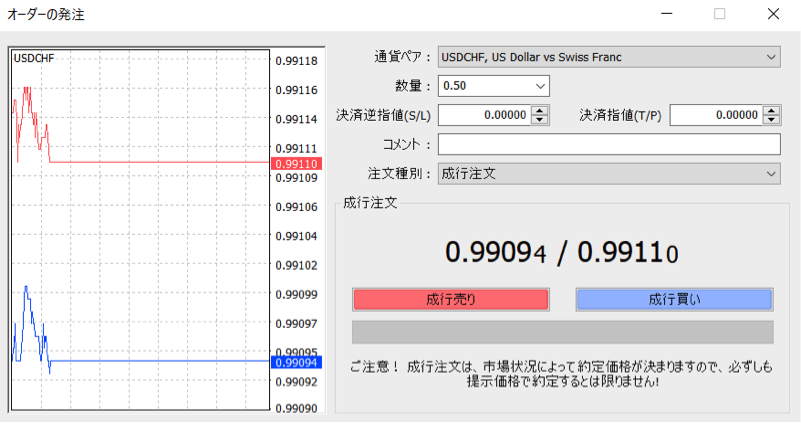Decrease 決済逆指値(S/L) with down arrow
This screenshot has width=801, height=423.
pos(540,120)
